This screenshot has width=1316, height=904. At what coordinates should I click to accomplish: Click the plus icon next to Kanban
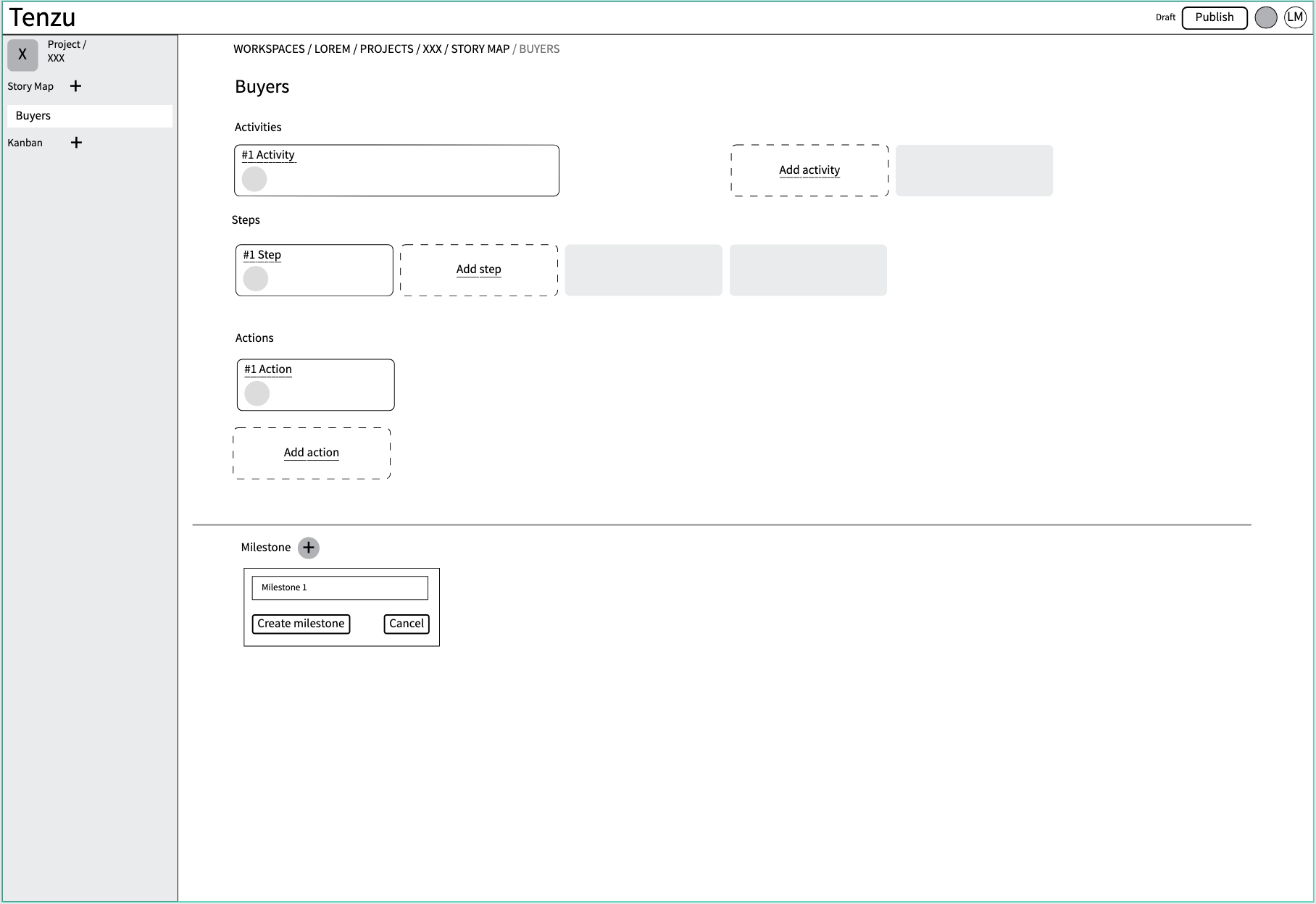76,143
